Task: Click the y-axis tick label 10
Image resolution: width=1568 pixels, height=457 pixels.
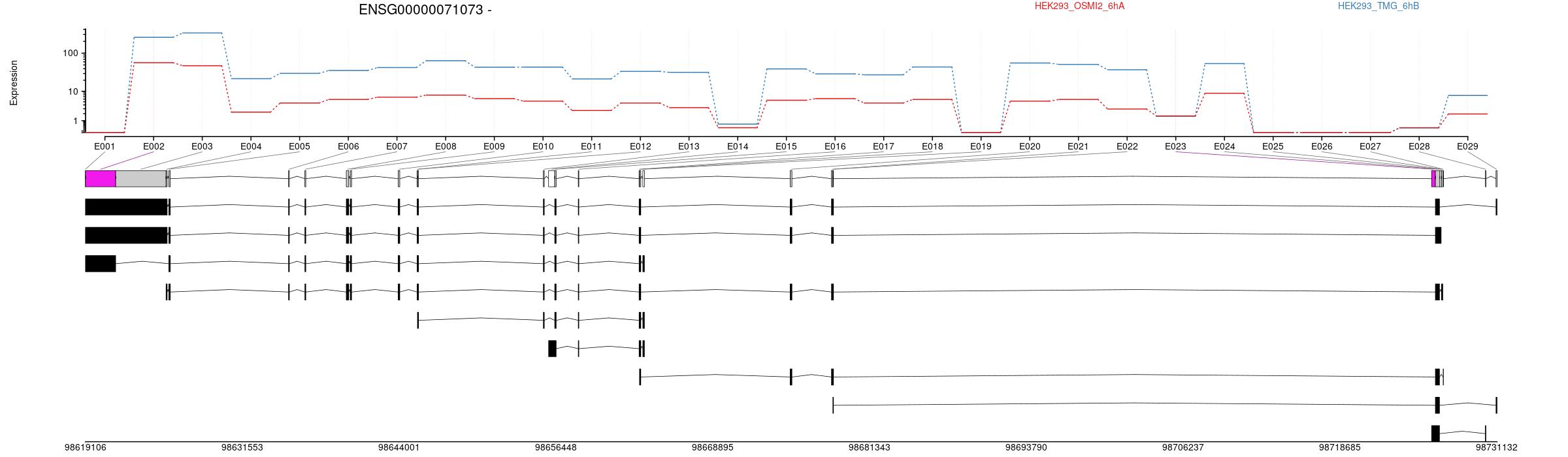Action: pos(73,91)
